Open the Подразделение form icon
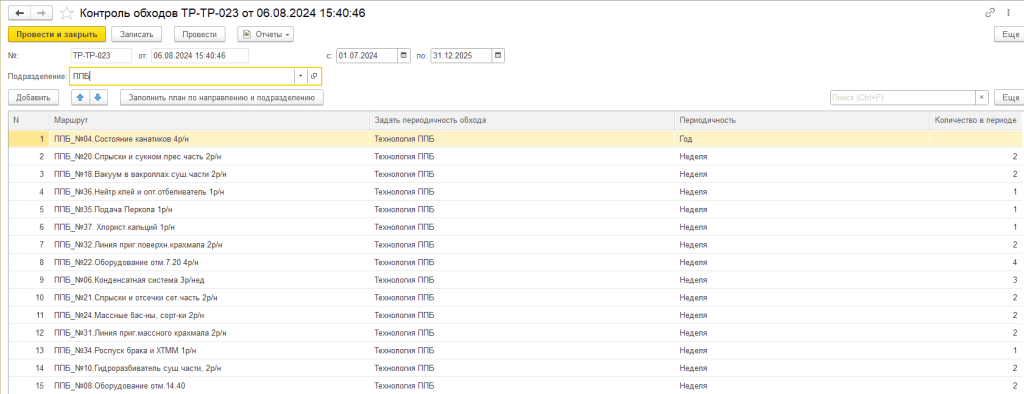 tap(314, 76)
